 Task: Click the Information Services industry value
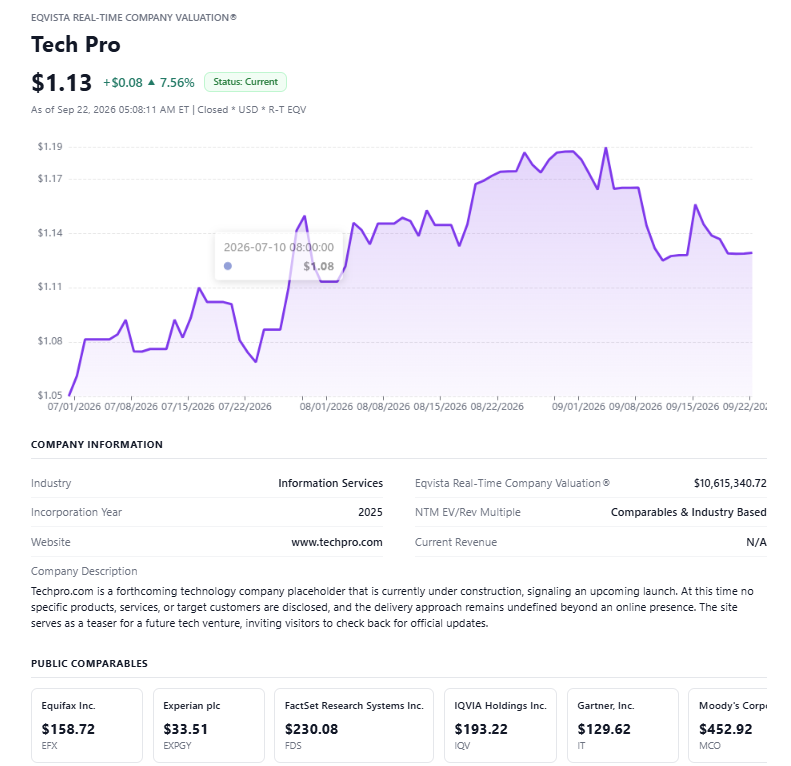330,483
